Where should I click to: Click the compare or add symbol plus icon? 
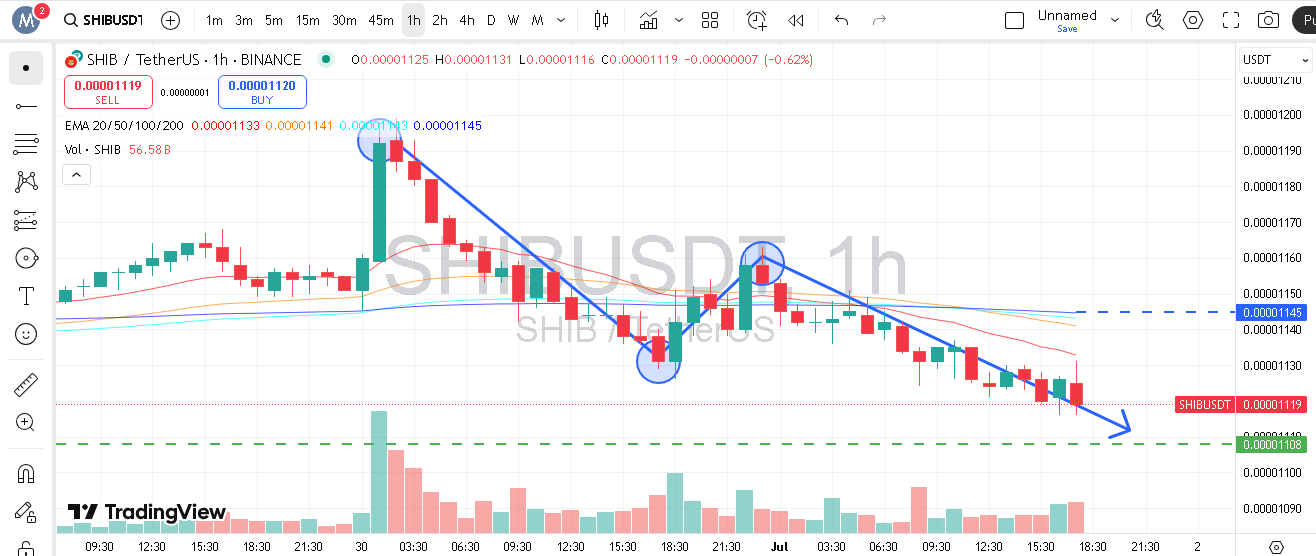pos(171,20)
